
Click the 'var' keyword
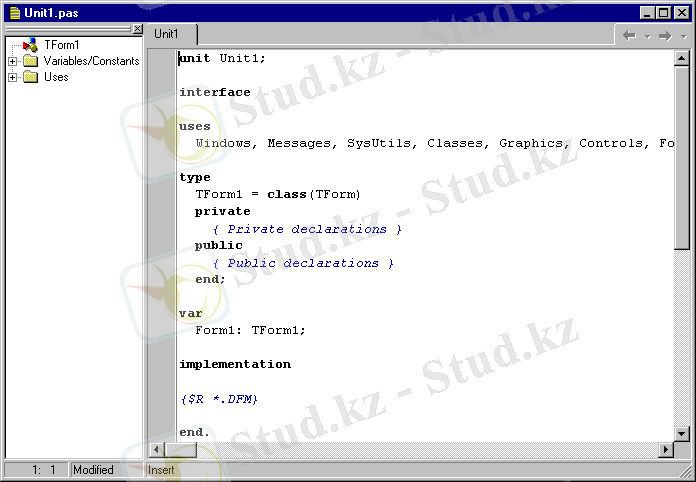click(190, 313)
